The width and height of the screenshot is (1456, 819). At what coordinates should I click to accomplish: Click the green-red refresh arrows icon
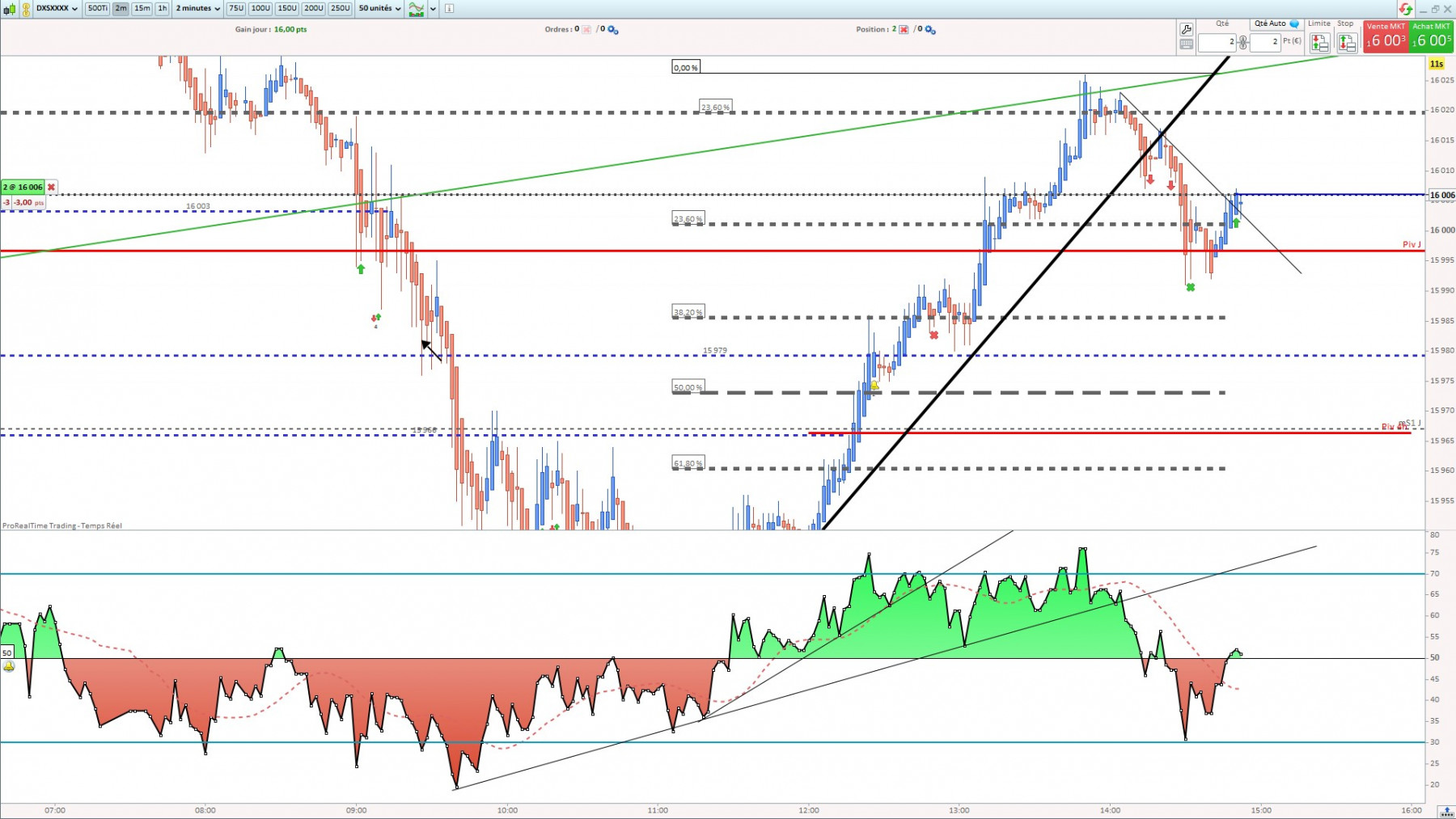coord(1406,9)
